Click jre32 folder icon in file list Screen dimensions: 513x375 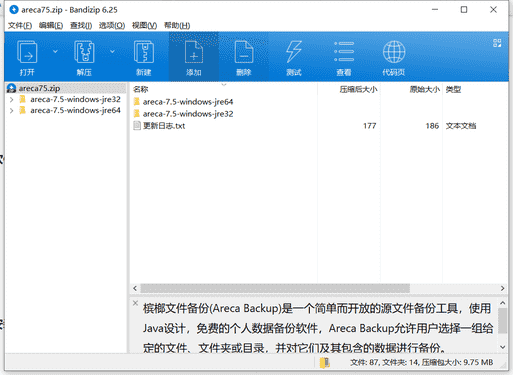[137, 114]
